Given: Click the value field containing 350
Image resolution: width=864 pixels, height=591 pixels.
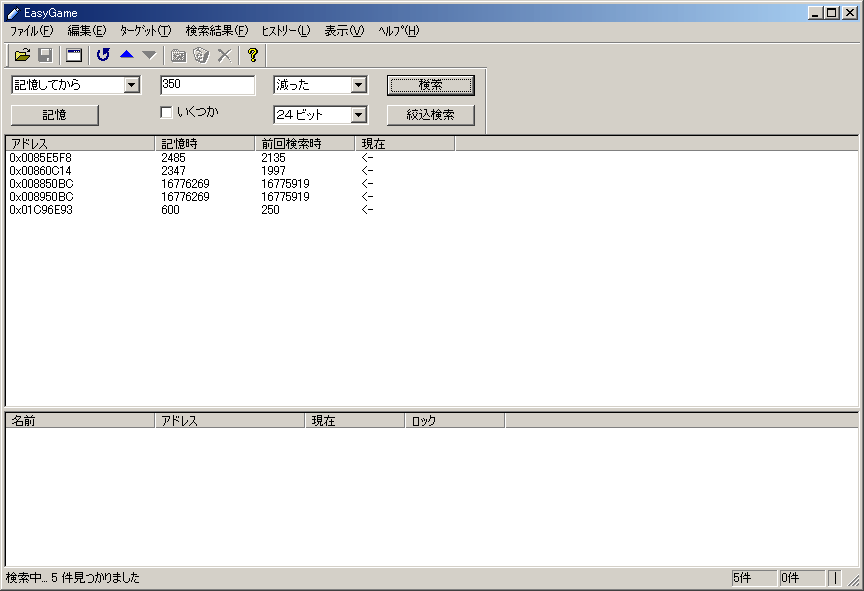Looking at the screenshot, I should point(207,85).
